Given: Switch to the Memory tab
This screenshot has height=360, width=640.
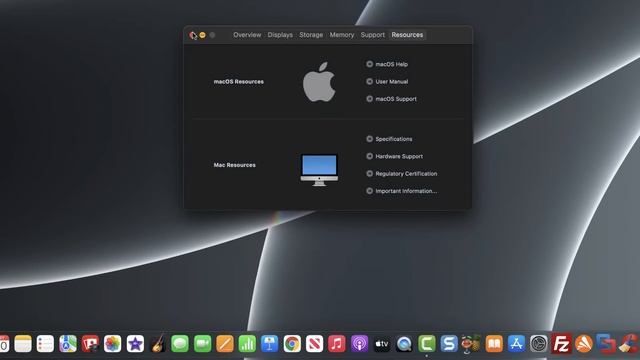Looking at the screenshot, I should (342, 35).
